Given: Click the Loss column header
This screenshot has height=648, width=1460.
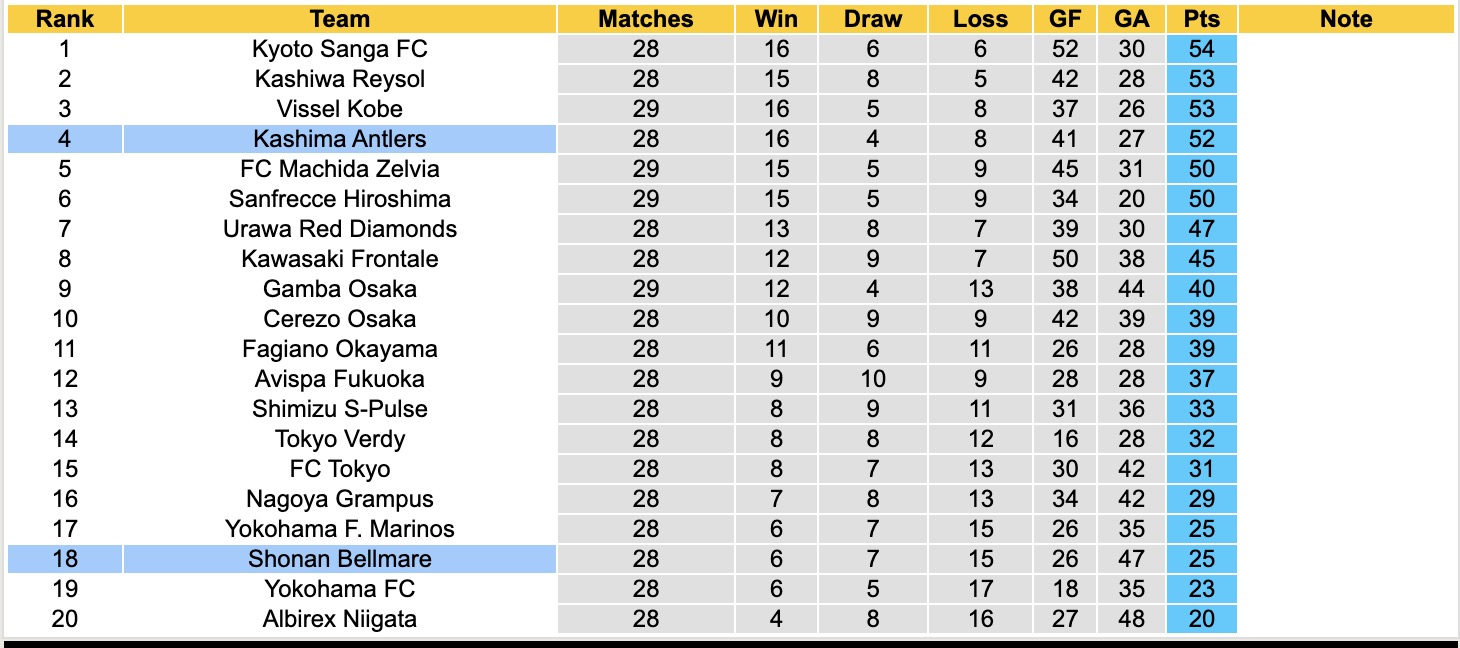Looking at the screenshot, I should click(980, 19).
